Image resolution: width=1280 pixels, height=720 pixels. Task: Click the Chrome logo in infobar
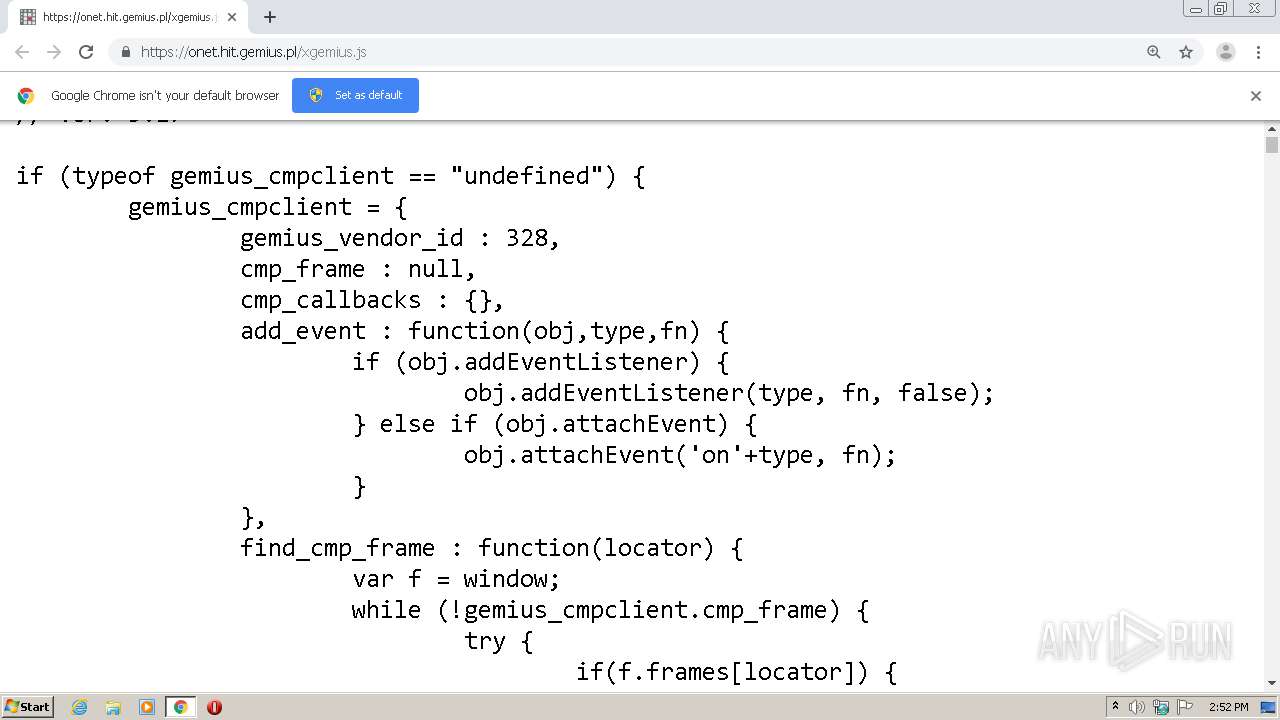pyautogui.click(x=26, y=96)
